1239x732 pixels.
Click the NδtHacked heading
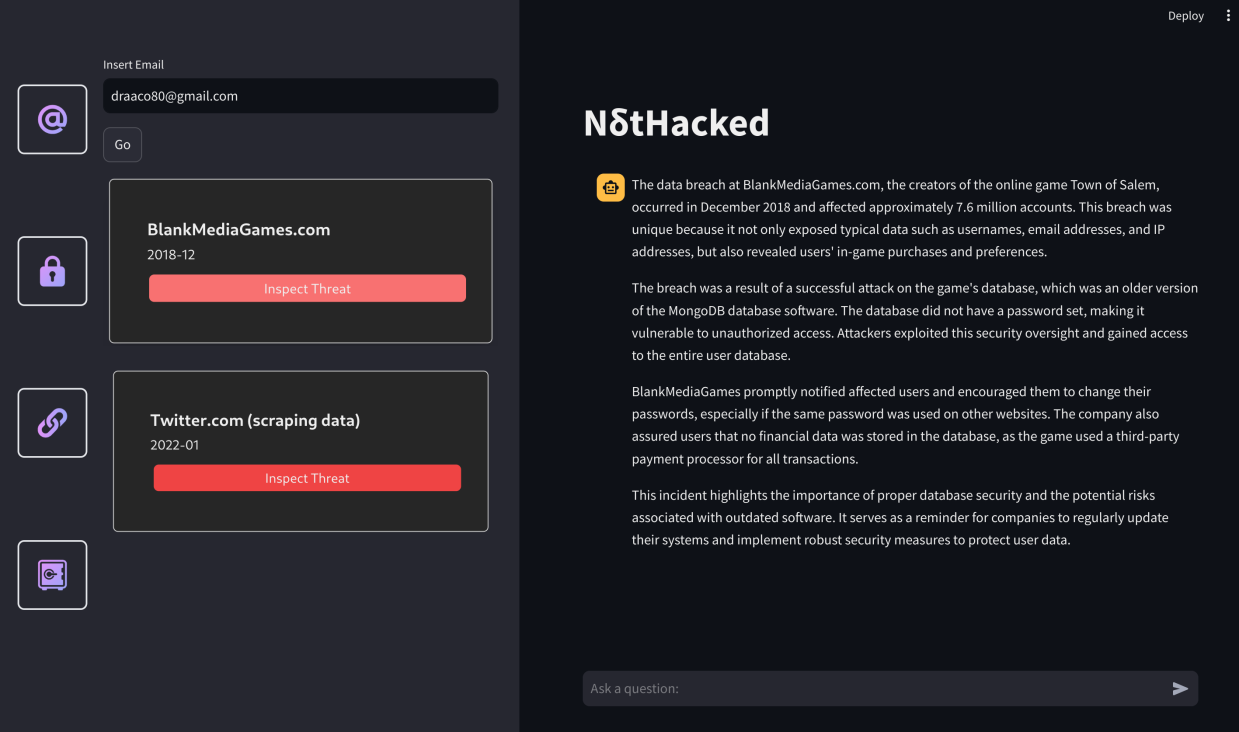677,122
